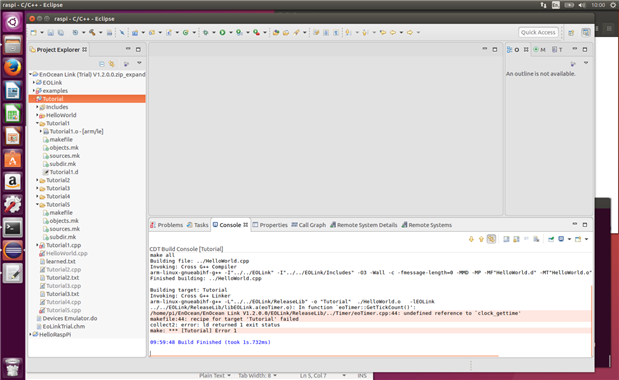The width and height of the screenshot is (619, 380).
Task: Click the New C/C++ Project icon
Action: click(x=135, y=33)
